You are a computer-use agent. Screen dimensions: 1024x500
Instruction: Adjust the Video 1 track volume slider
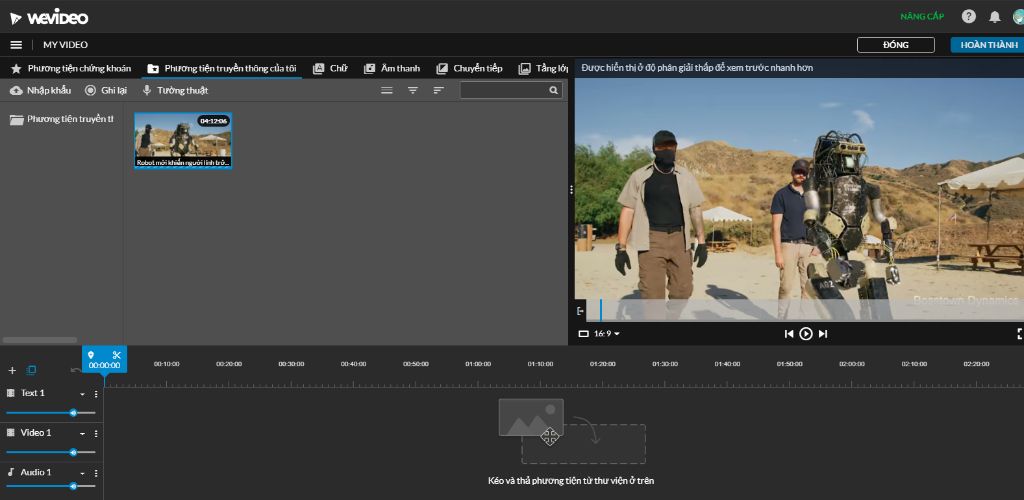coord(51,452)
